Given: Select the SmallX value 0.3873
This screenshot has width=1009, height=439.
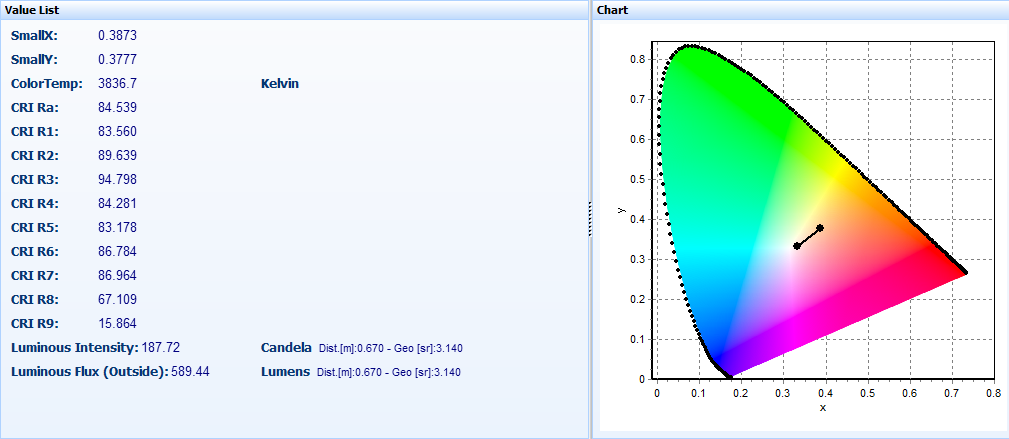Looking at the screenshot, I should (x=118, y=35).
